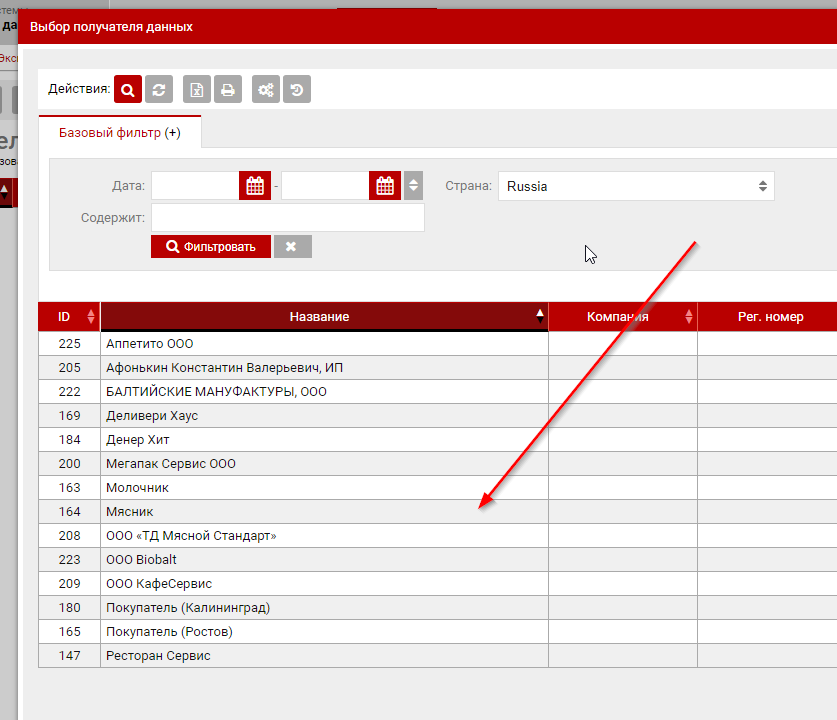
Task: Click the date range up-down arrows button
Action: tap(413, 186)
